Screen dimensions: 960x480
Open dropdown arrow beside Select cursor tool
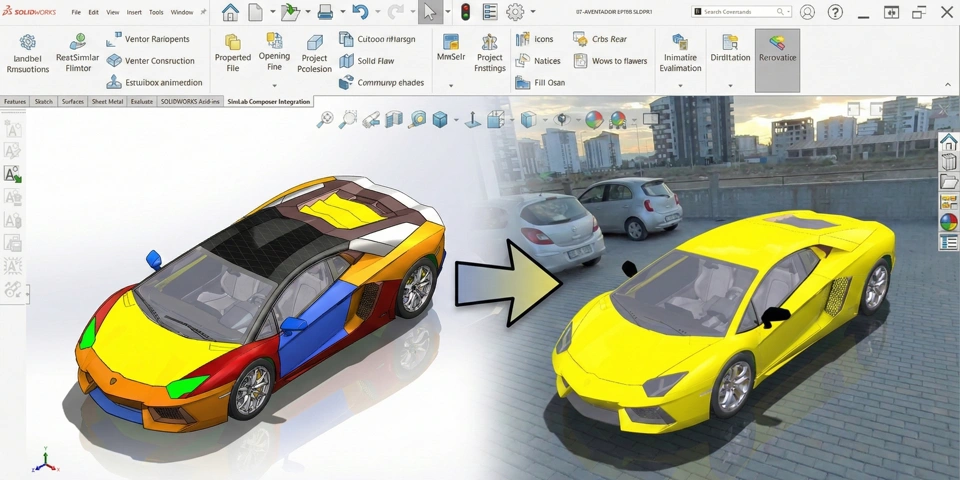(x=448, y=12)
